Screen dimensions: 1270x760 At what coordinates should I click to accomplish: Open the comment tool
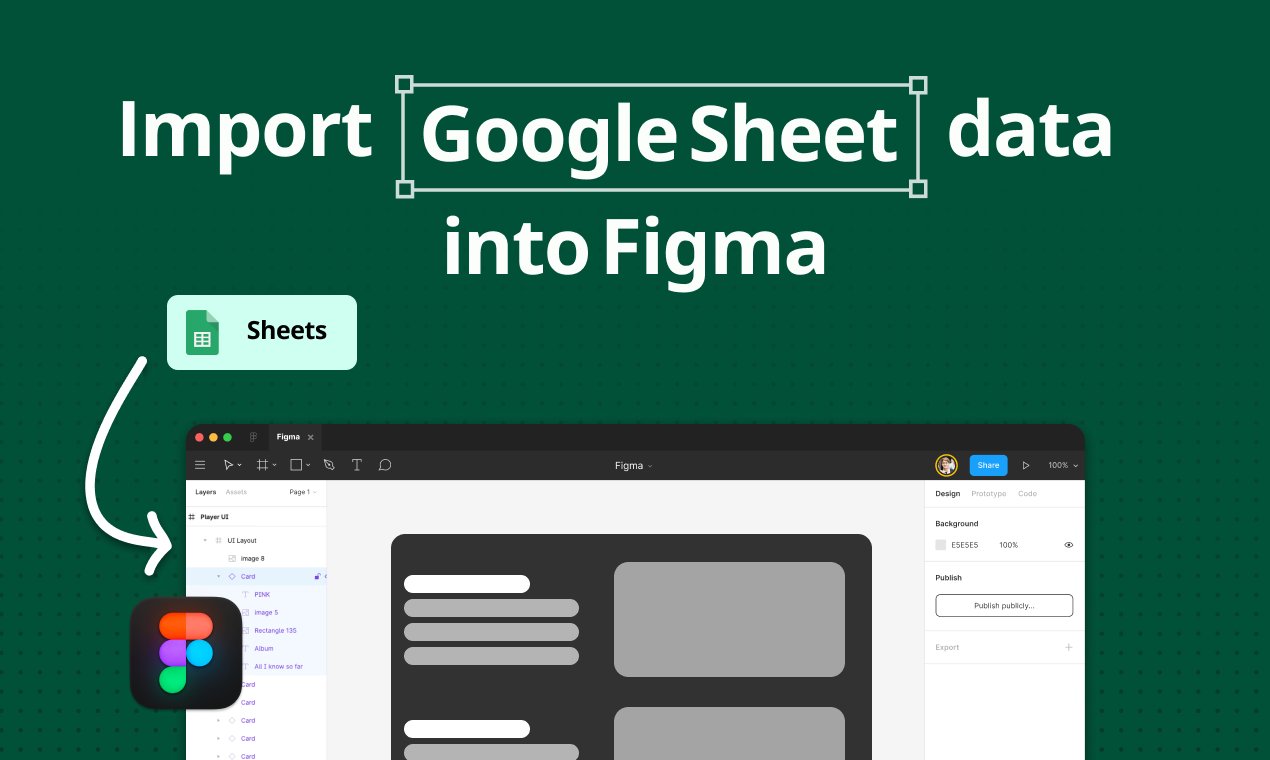click(385, 464)
